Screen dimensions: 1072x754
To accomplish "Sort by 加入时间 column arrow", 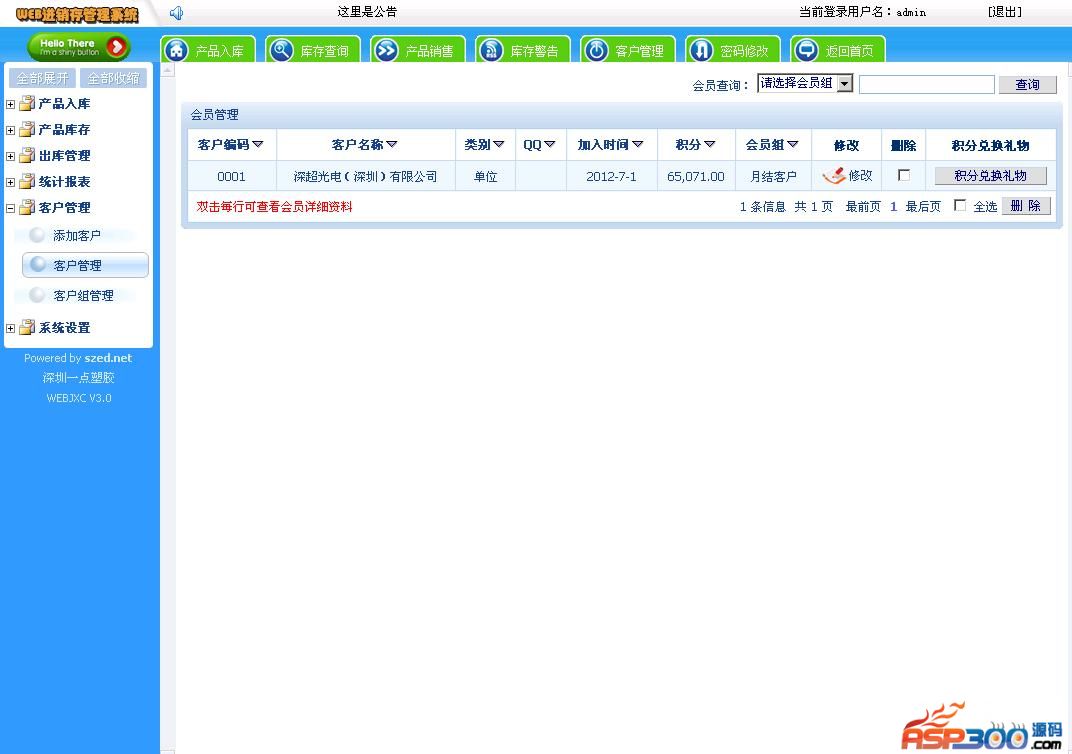I will point(638,144).
